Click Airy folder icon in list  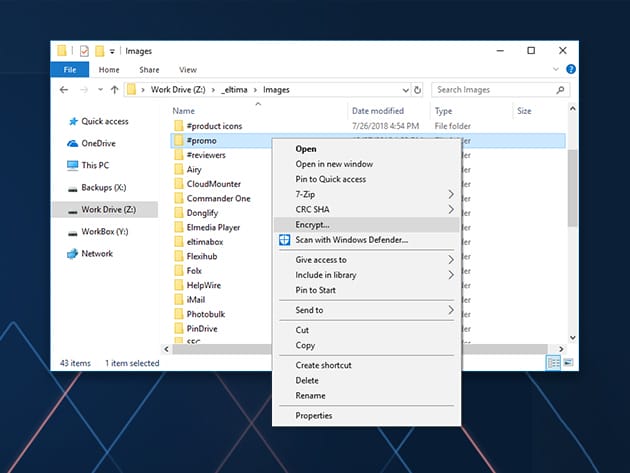click(x=179, y=170)
